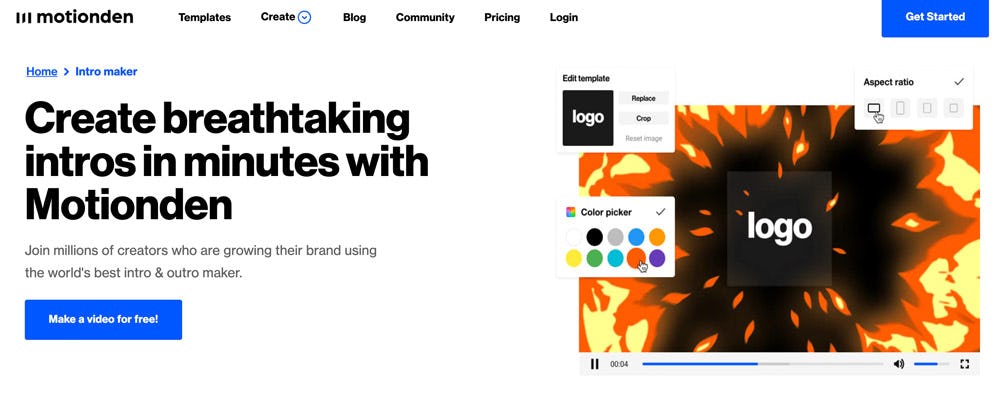The height and width of the screenshot is (409, 1000).
Task: Open the Templates menu item
Action: 204,17
